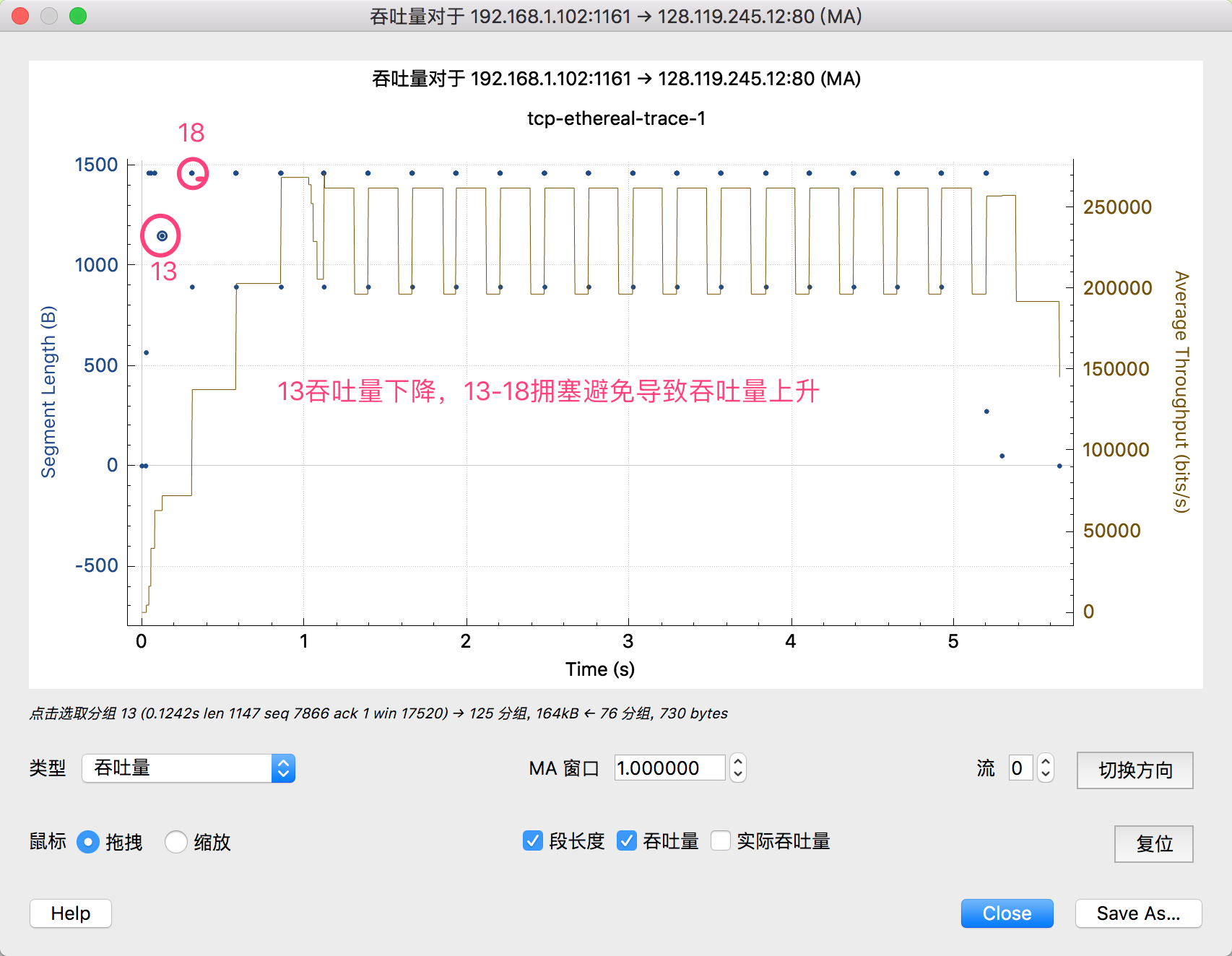Click the blue Close button
This screenshot has width=1232, height=956.
coord(1007,913)
